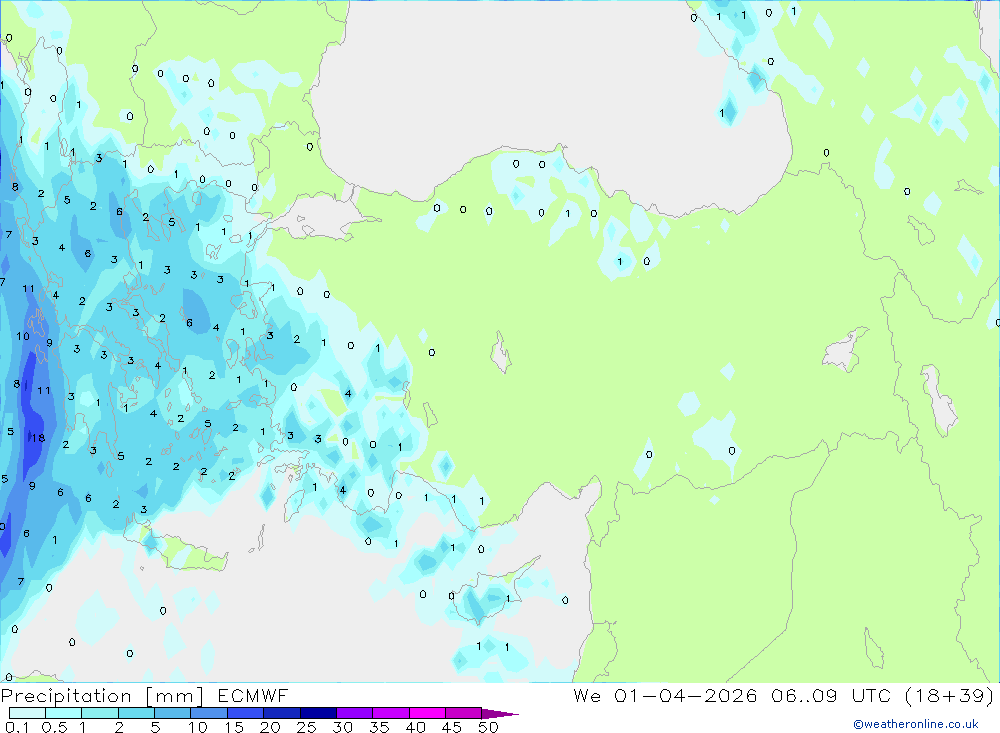
Task: Click the 0.1–0.5 mm legend color swatch
Action: [27, 713]
